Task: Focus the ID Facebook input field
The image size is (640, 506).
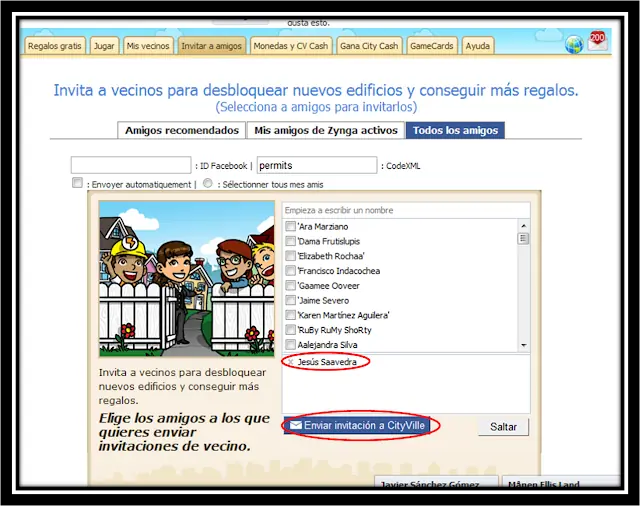Action: pyautogui.click(x=131, y=165)
